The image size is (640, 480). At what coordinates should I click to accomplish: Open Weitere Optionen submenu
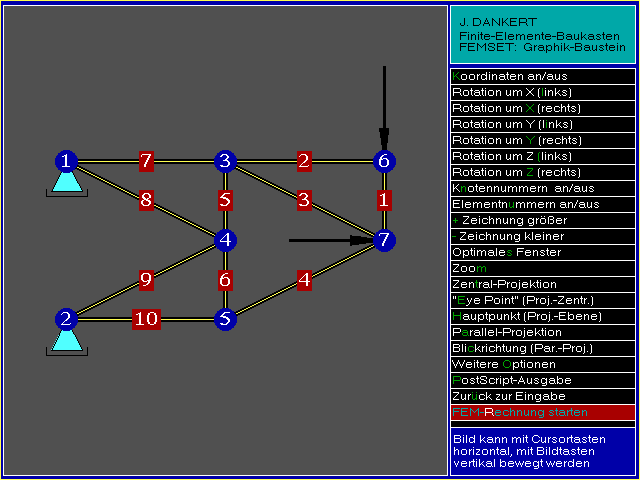click(542, 364)
